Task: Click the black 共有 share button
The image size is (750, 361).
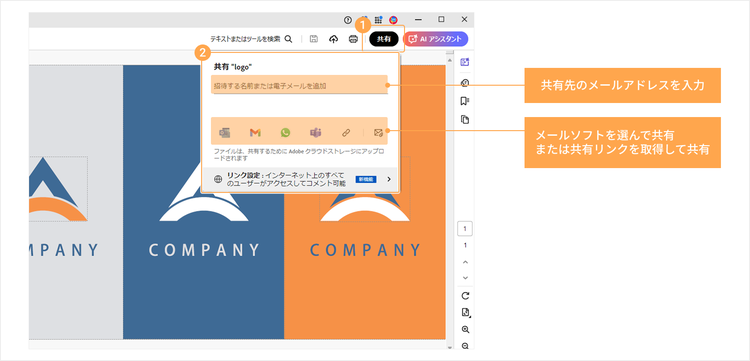Action: point(384,39)
